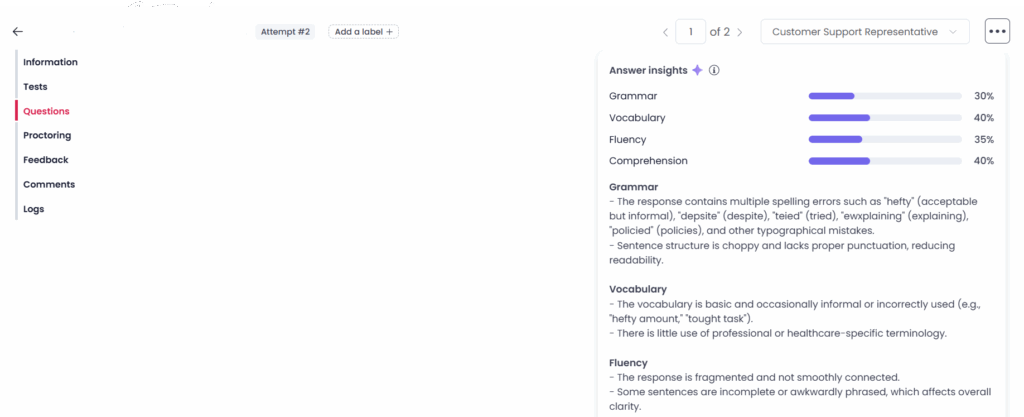Open the Customer Support Representative dropdown
The image size is (1024, 417).
tap(865, 31)
